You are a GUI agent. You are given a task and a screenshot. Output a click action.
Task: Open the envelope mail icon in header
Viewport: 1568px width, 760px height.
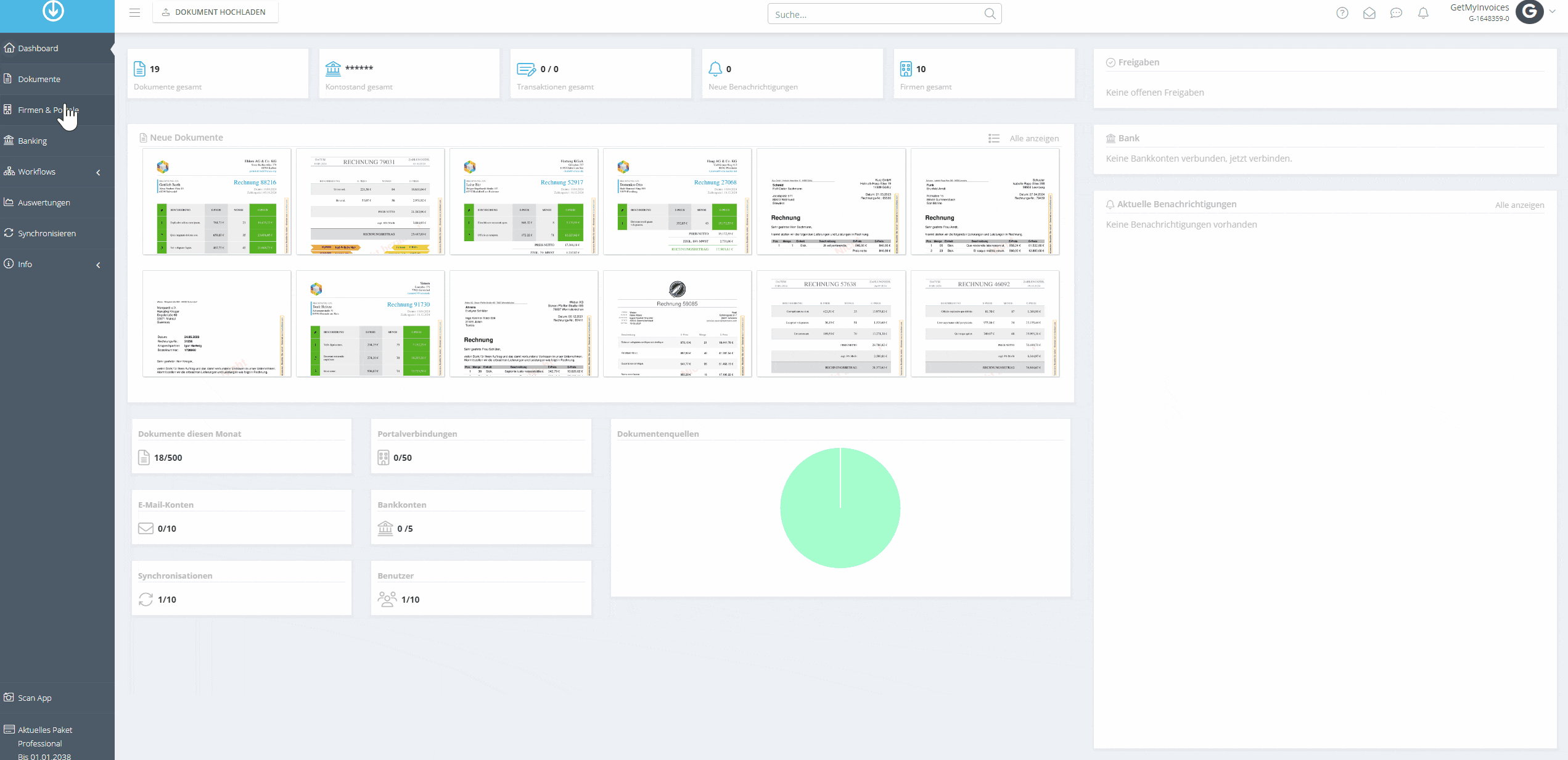point(1369,13)
